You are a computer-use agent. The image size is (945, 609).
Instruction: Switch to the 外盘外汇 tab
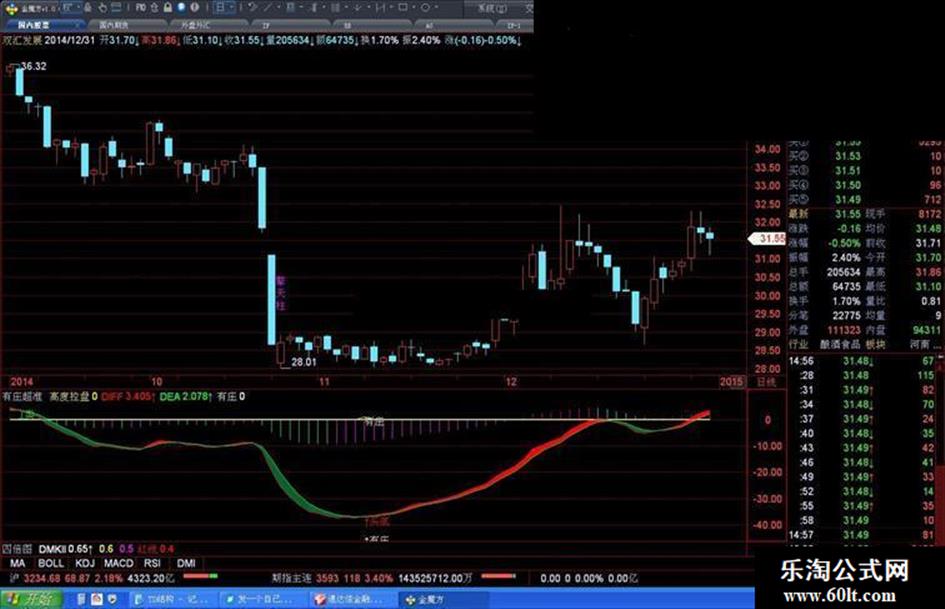[x=196, y=25]
